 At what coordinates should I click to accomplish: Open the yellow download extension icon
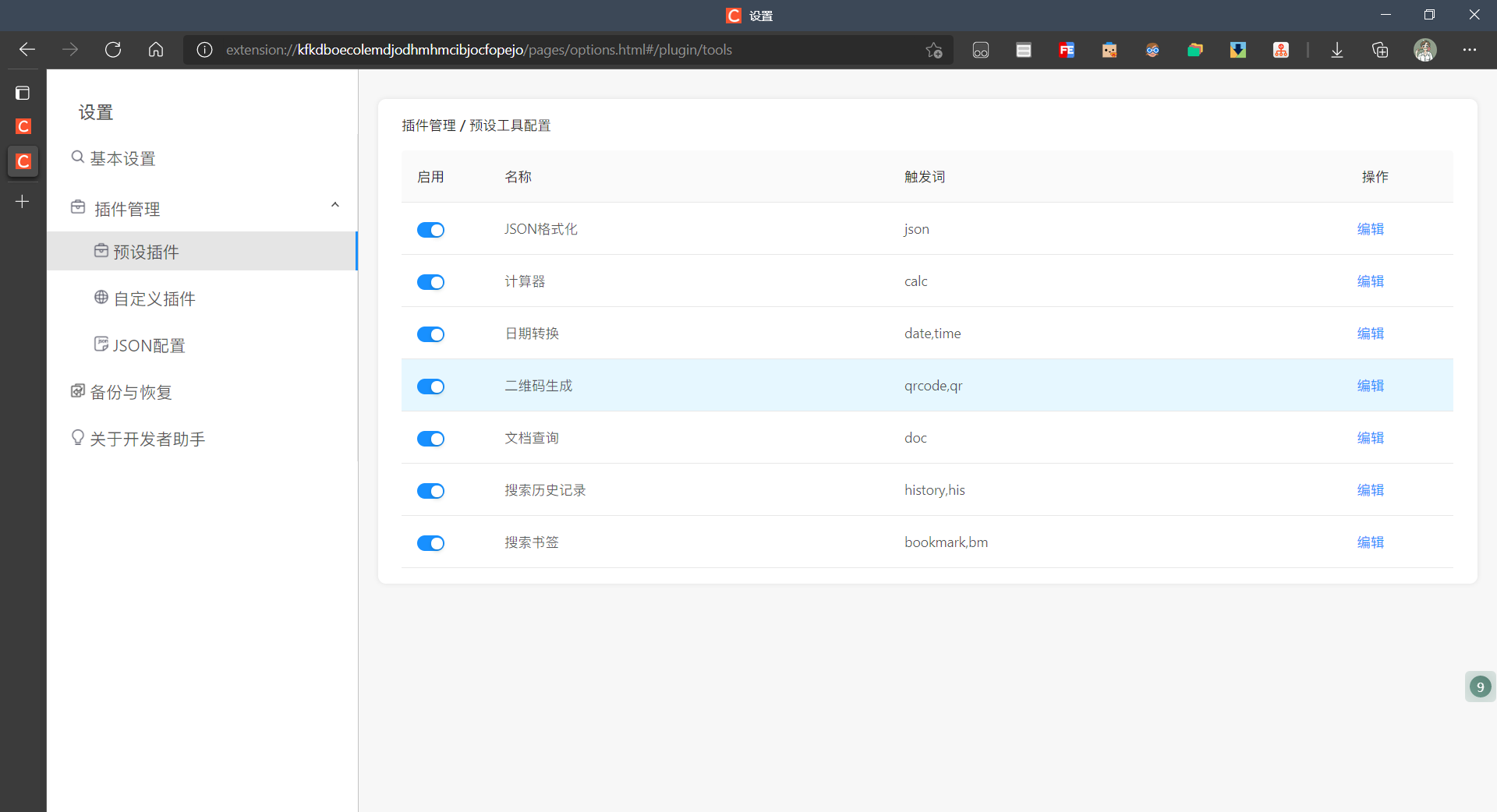pos(1238,50)
